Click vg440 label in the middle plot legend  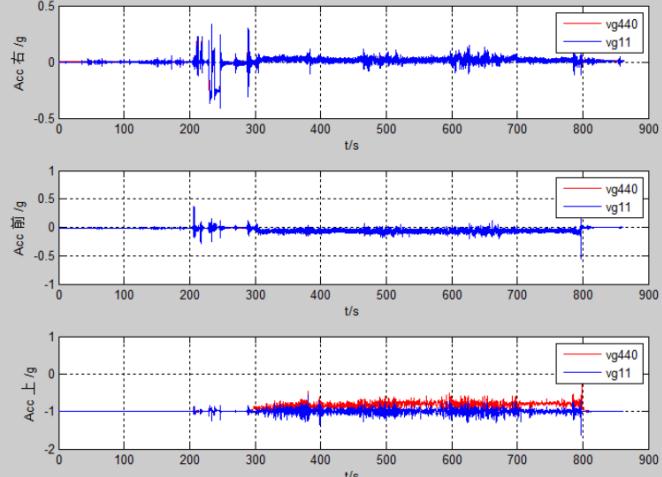(621, 189)
